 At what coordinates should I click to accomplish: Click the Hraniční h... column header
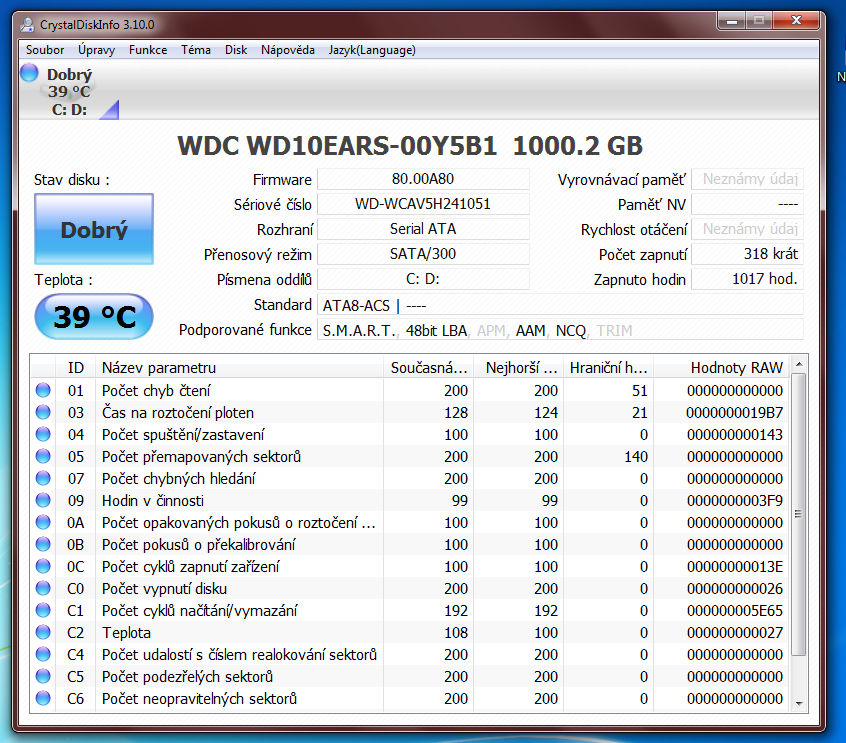[x=609, y=368]
